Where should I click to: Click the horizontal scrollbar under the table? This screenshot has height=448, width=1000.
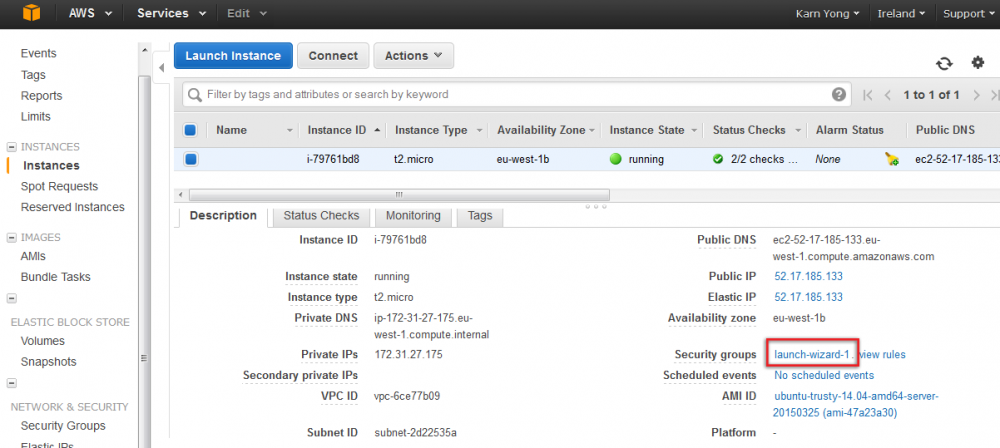click(399, 195)
